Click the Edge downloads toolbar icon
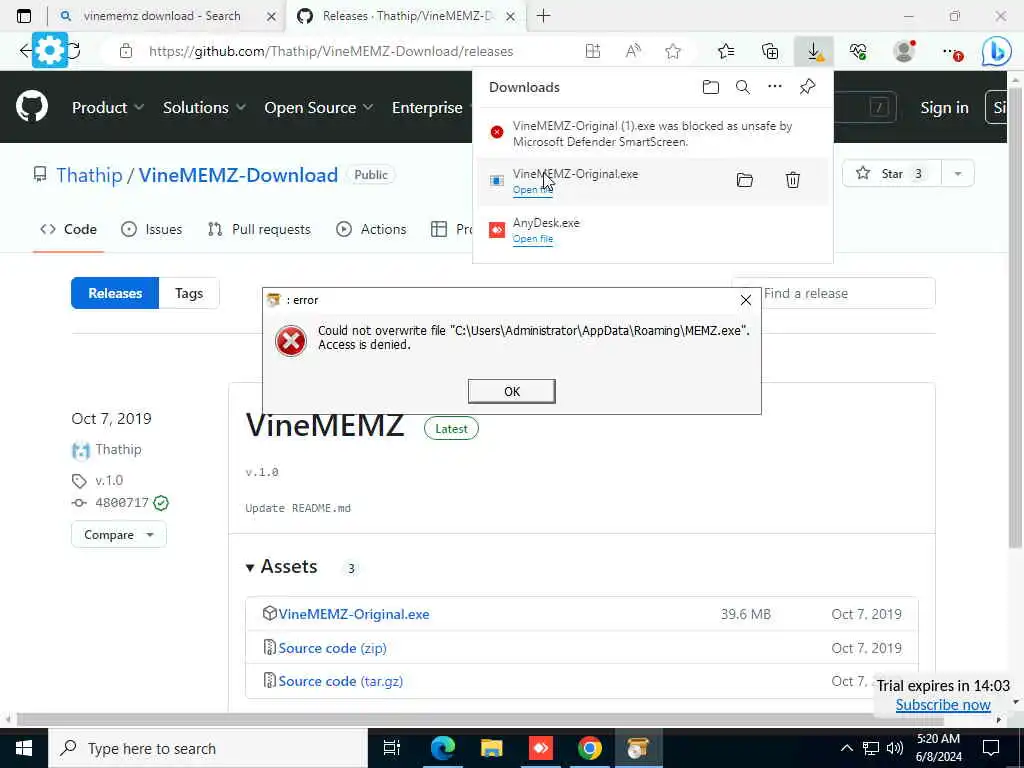Screen dimensions: 1024x768 (x=814, y=52)
